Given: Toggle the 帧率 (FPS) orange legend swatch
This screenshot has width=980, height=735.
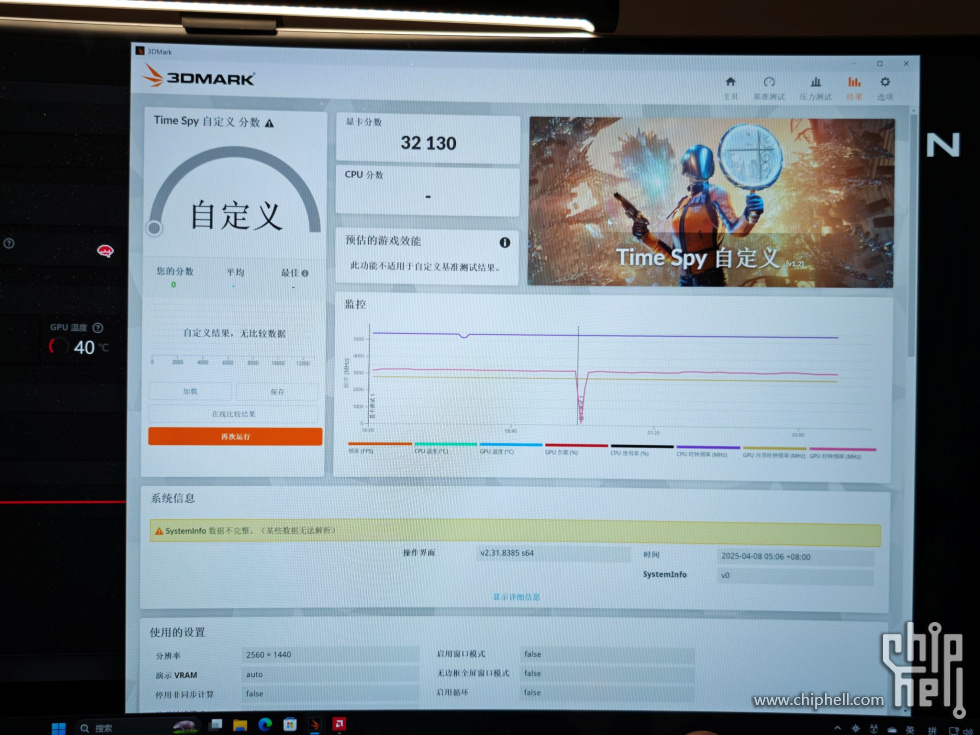Looking at the screenshot, I should (x=379, y=444).
